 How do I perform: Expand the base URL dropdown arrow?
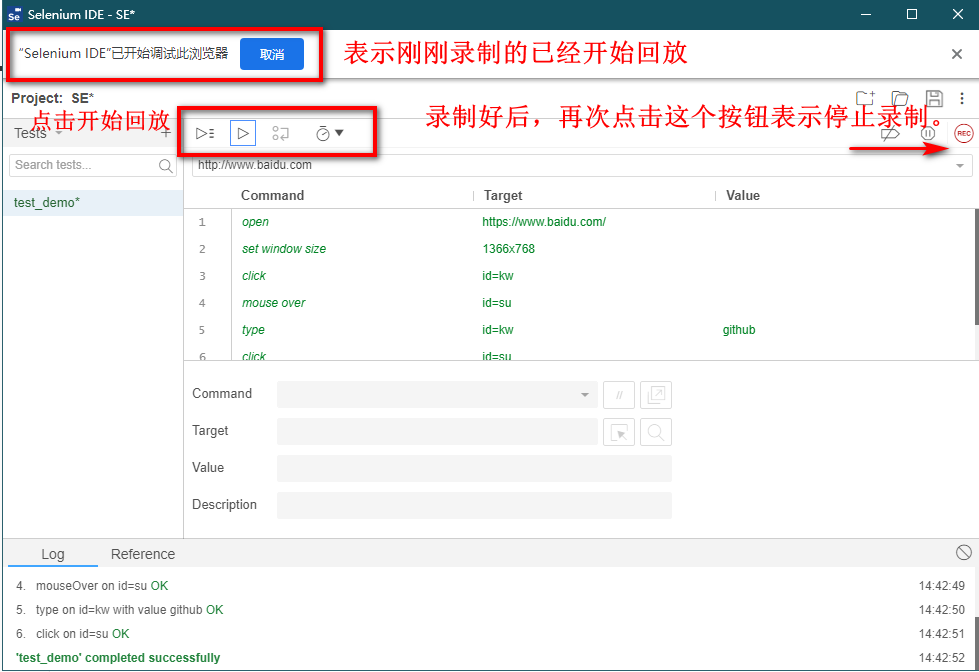(x=960, y=165)
